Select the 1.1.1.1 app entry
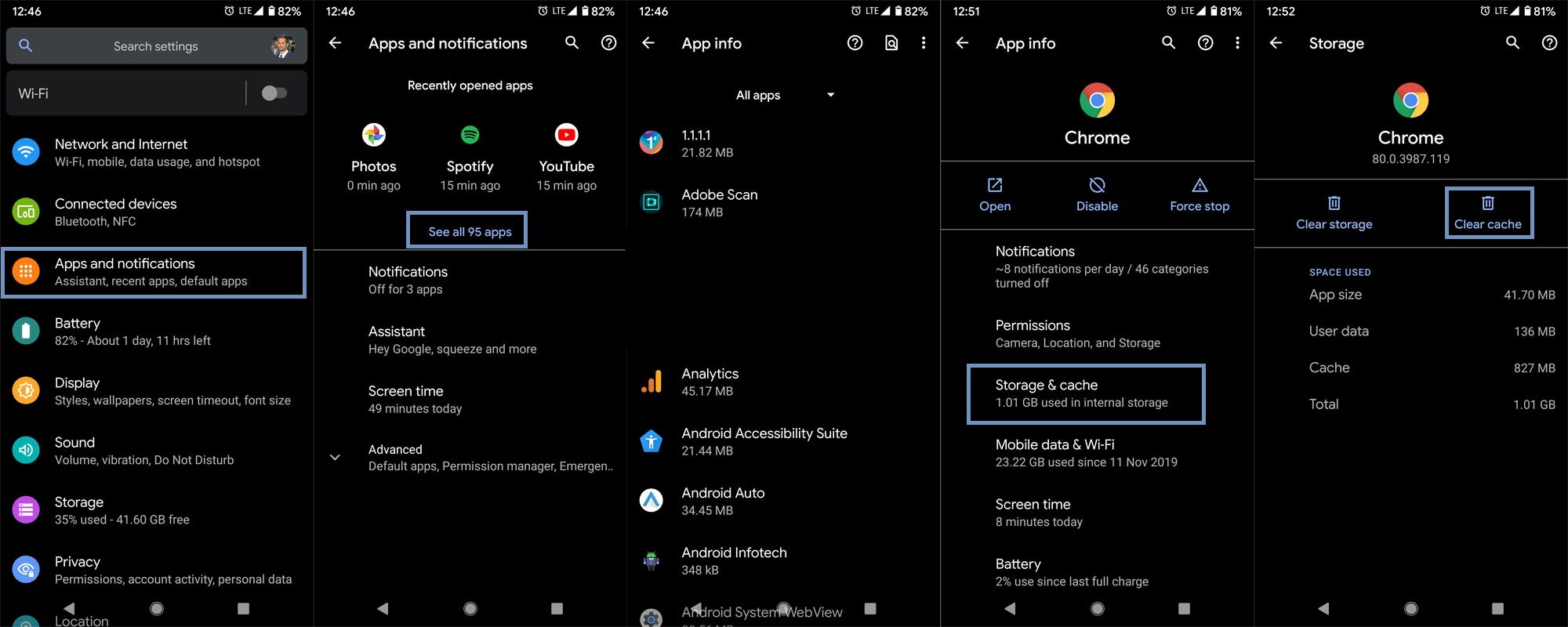Screen dimensions: 1568x627 (x=783, y=143)
